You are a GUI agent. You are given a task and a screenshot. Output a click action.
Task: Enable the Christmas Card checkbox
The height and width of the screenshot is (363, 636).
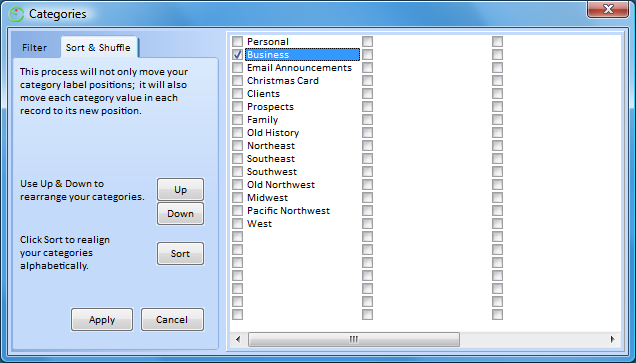(x=237, y=81)
